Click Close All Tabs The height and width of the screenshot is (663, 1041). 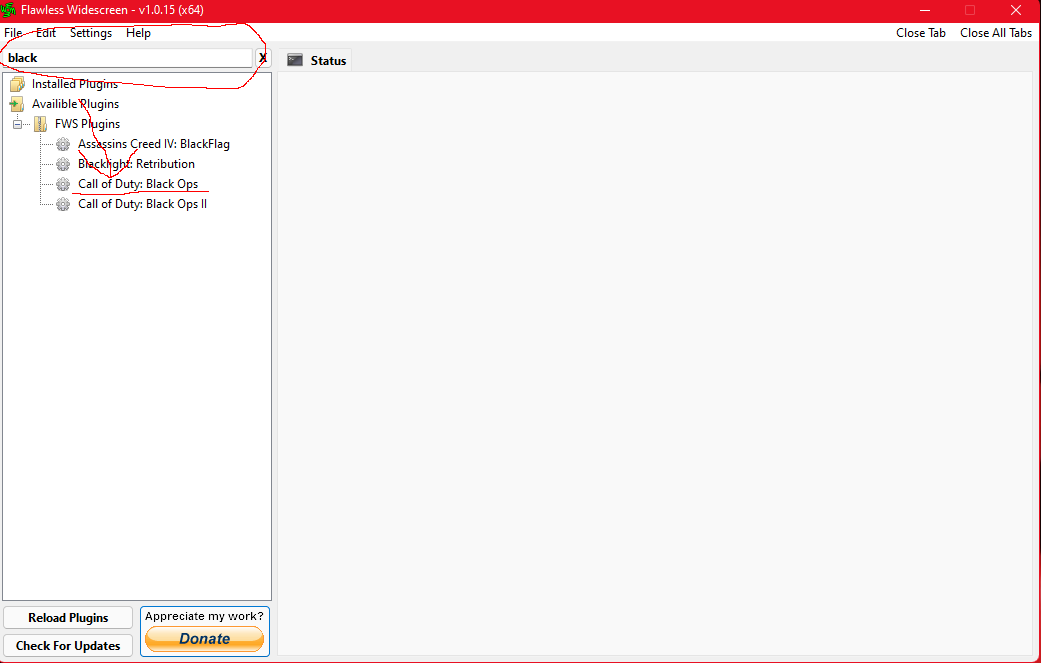[x=996, y=33]
